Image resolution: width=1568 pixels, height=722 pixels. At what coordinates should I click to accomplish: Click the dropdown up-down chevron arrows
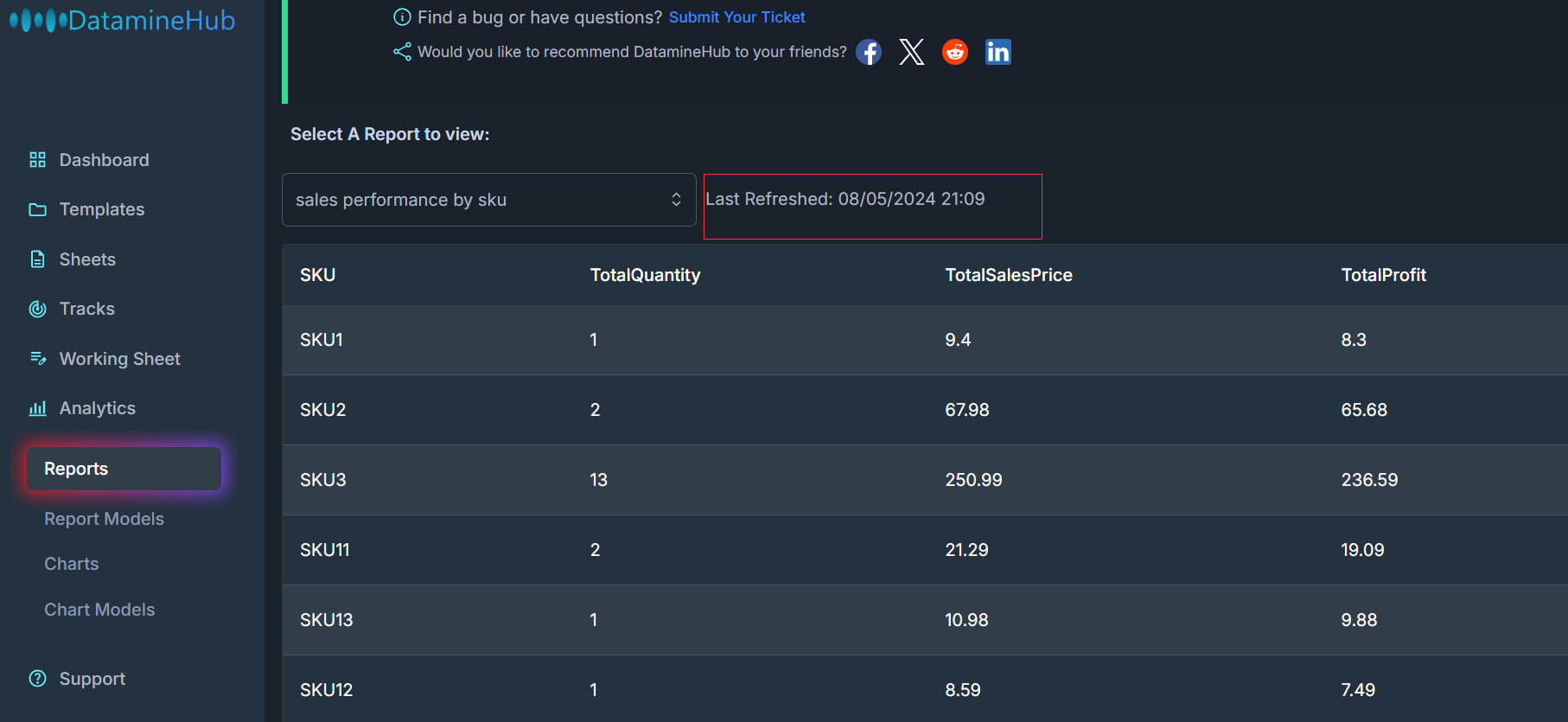tap(676, 200)
